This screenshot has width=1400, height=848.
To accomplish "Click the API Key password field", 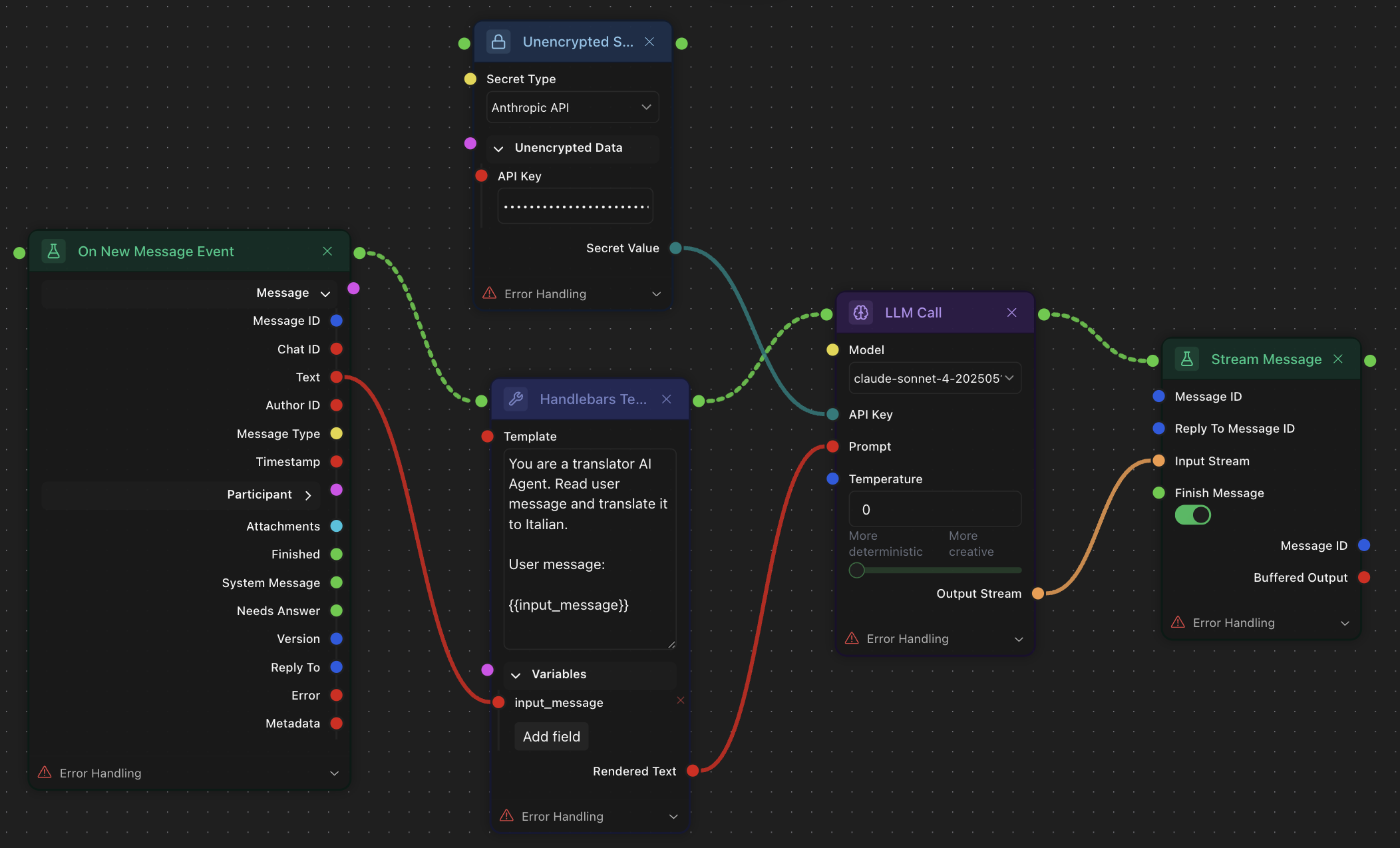I will [575, 206].
